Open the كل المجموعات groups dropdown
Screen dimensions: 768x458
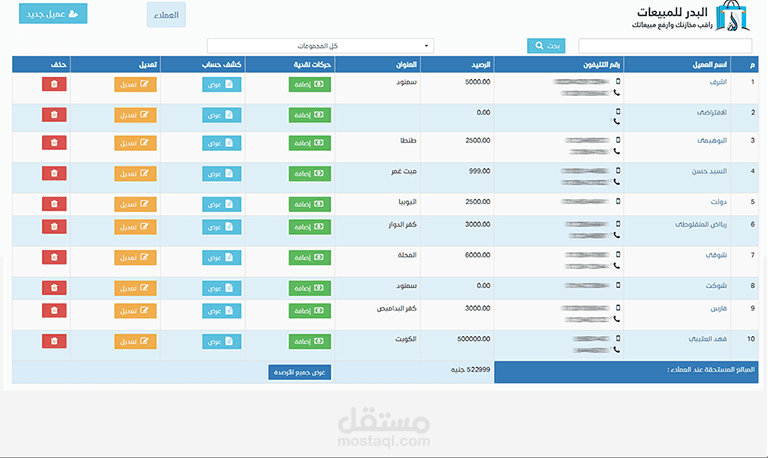320,46
